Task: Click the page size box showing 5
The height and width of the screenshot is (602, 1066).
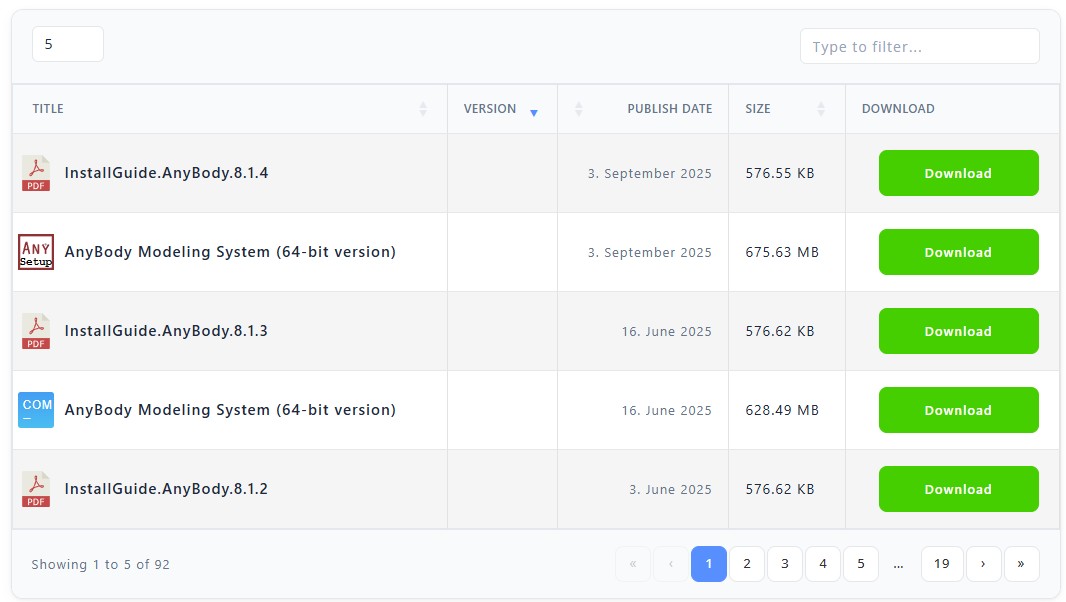Action: [67, 44]
